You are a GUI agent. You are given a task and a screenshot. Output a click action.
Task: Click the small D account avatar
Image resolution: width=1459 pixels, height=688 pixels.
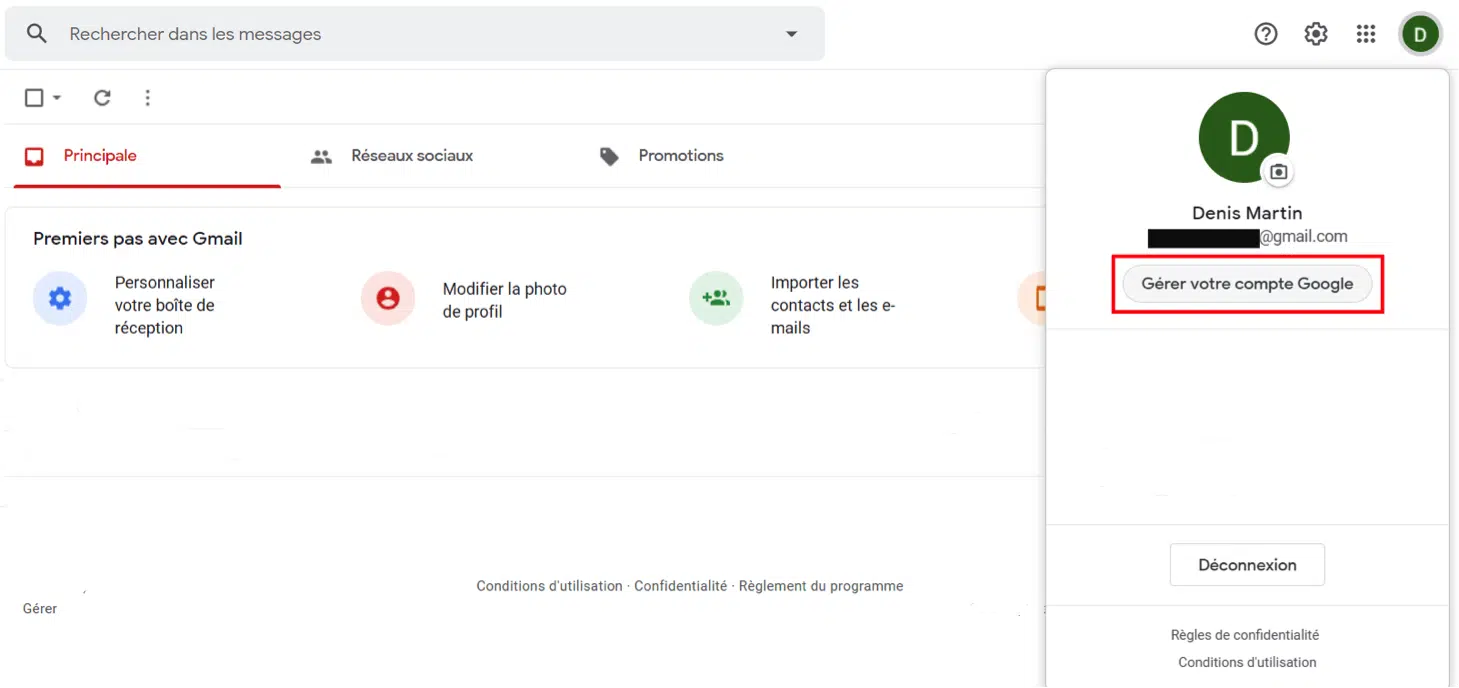[1420, 34]
